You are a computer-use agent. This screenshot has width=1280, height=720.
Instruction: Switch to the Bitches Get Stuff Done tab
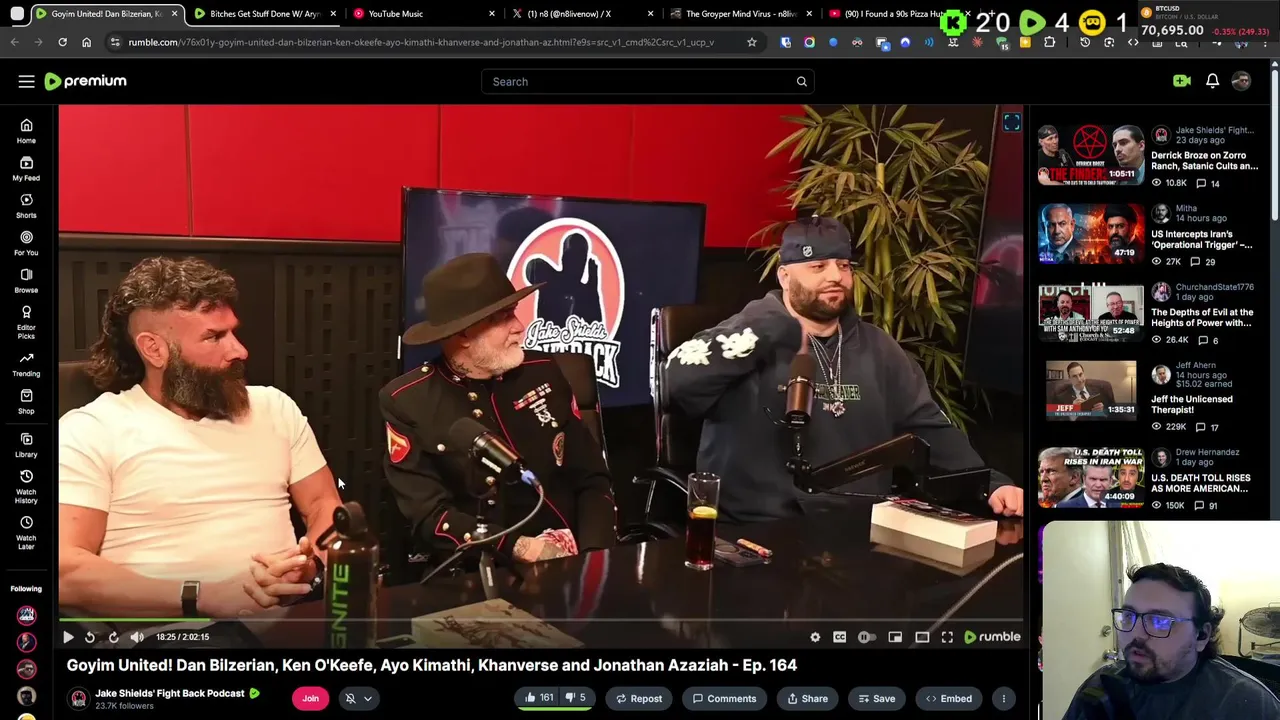pos(265,14)
